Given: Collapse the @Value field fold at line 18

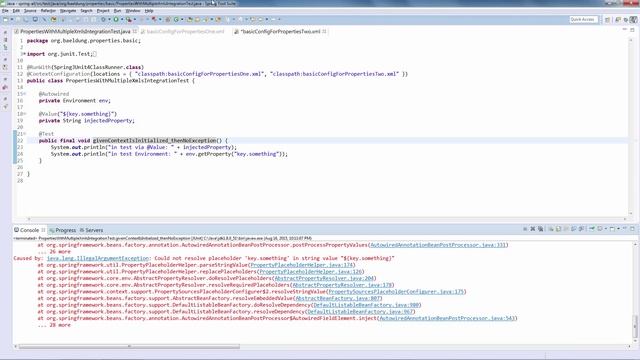Looking at the screenshot, I should [24, 114].
